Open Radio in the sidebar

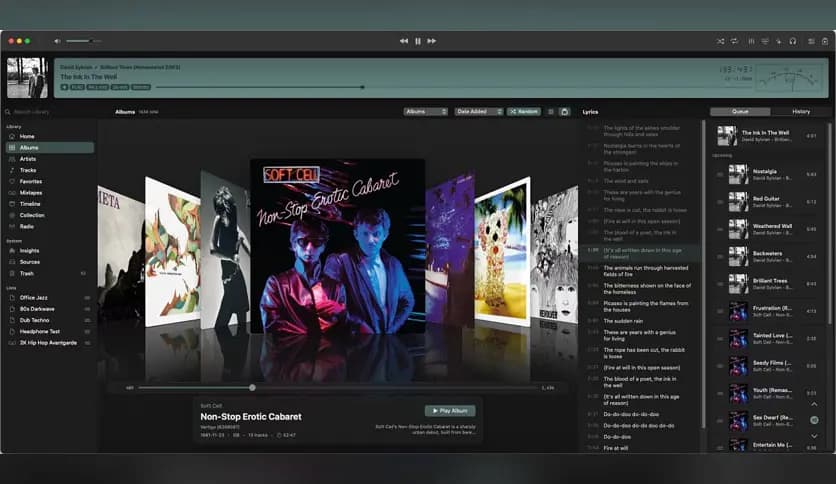(50, 227)
